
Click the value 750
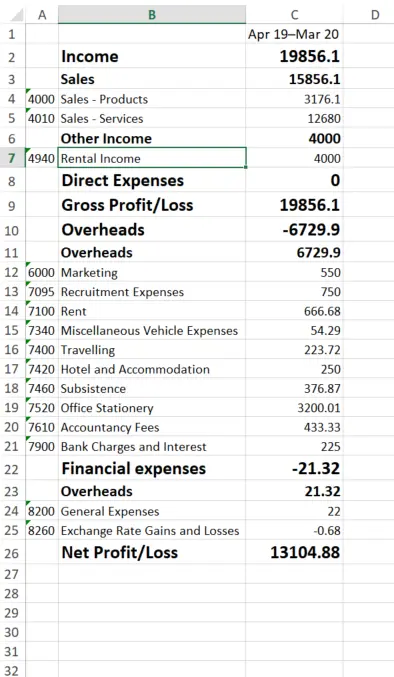coord(294,292)
